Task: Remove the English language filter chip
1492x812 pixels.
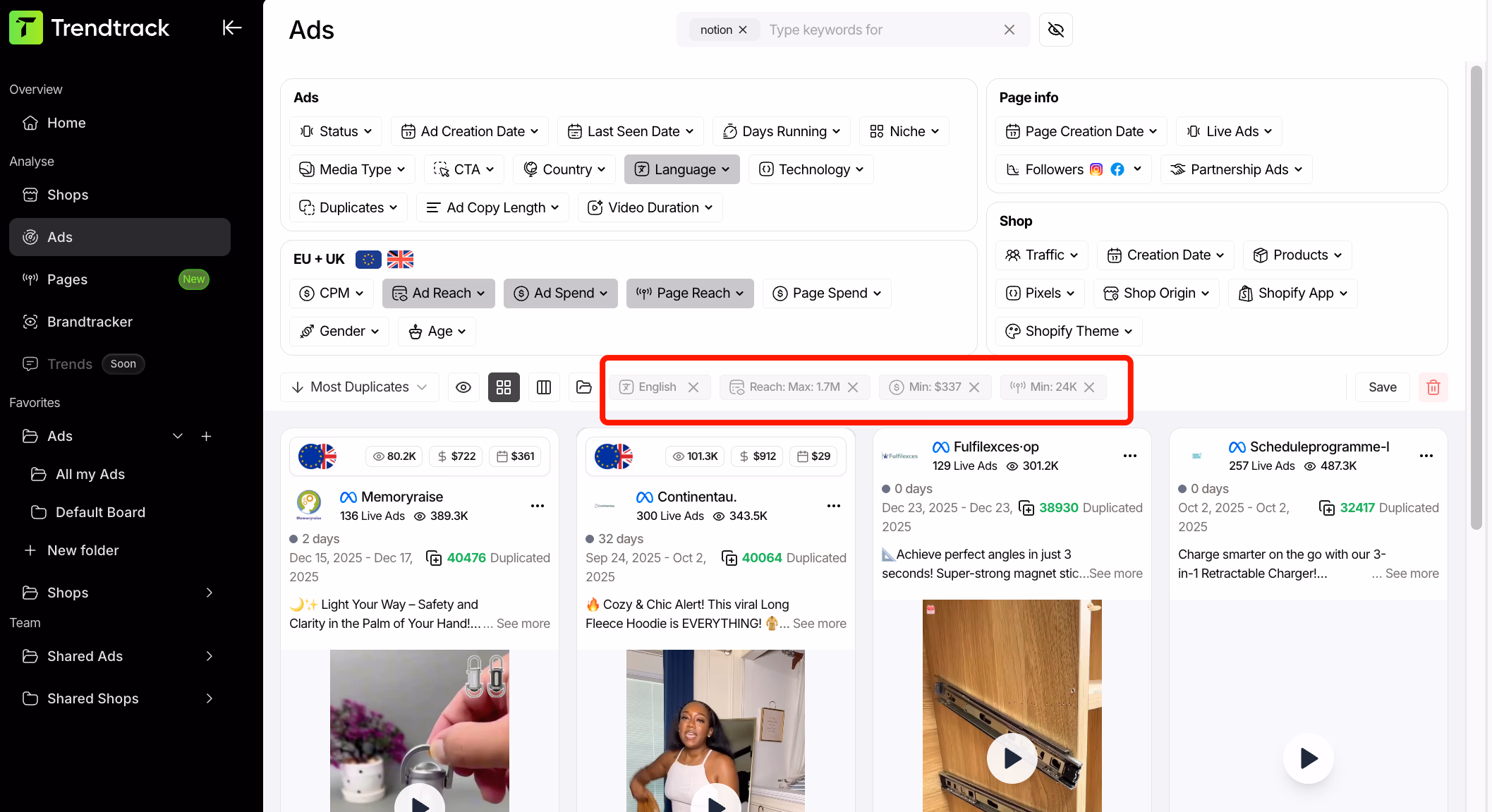Action: click(x=693, y=387)
